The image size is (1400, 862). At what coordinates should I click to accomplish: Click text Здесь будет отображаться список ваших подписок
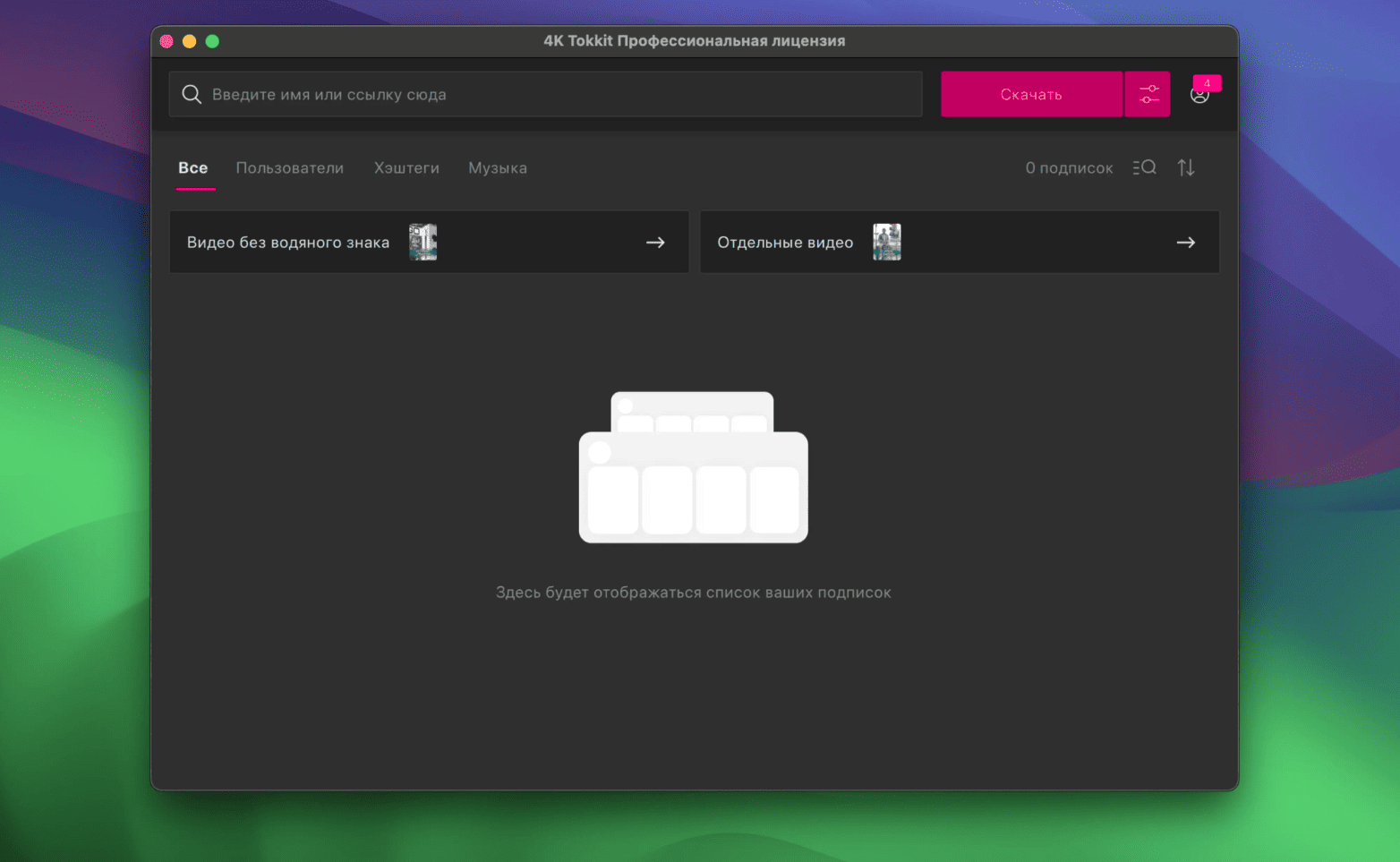(x=694, y=593)
